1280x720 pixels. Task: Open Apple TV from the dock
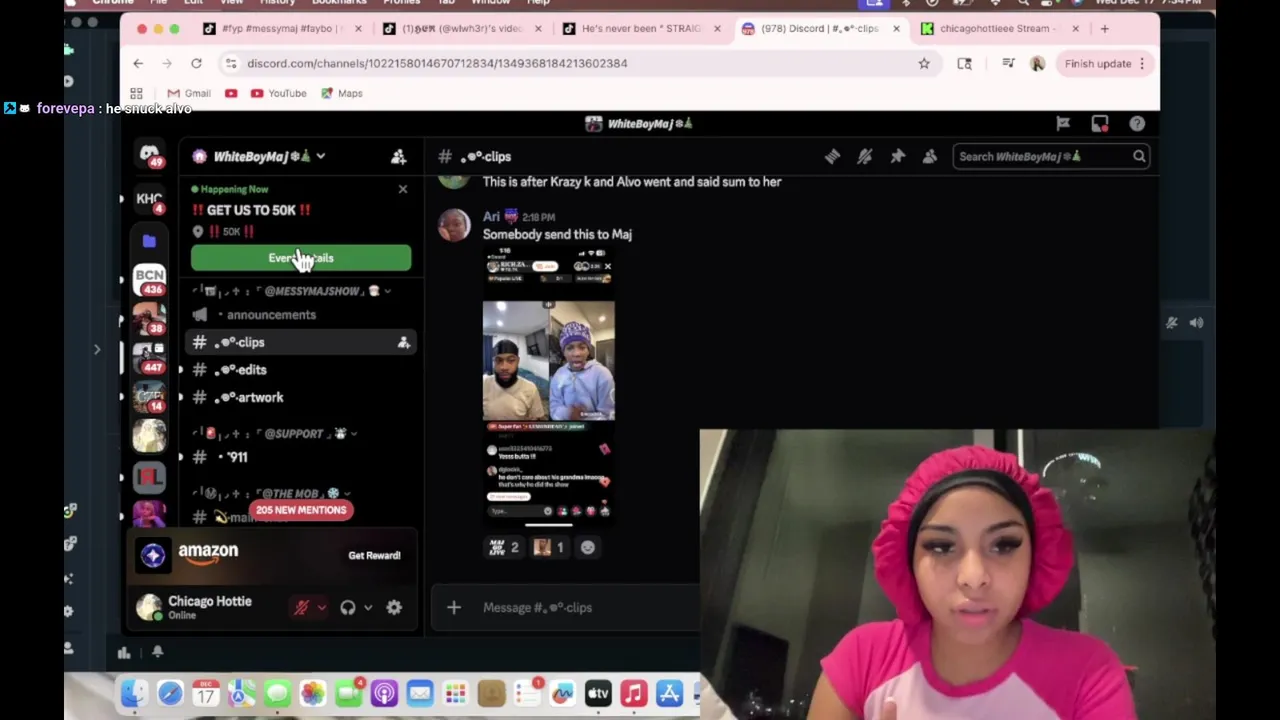tap(598, 693)
